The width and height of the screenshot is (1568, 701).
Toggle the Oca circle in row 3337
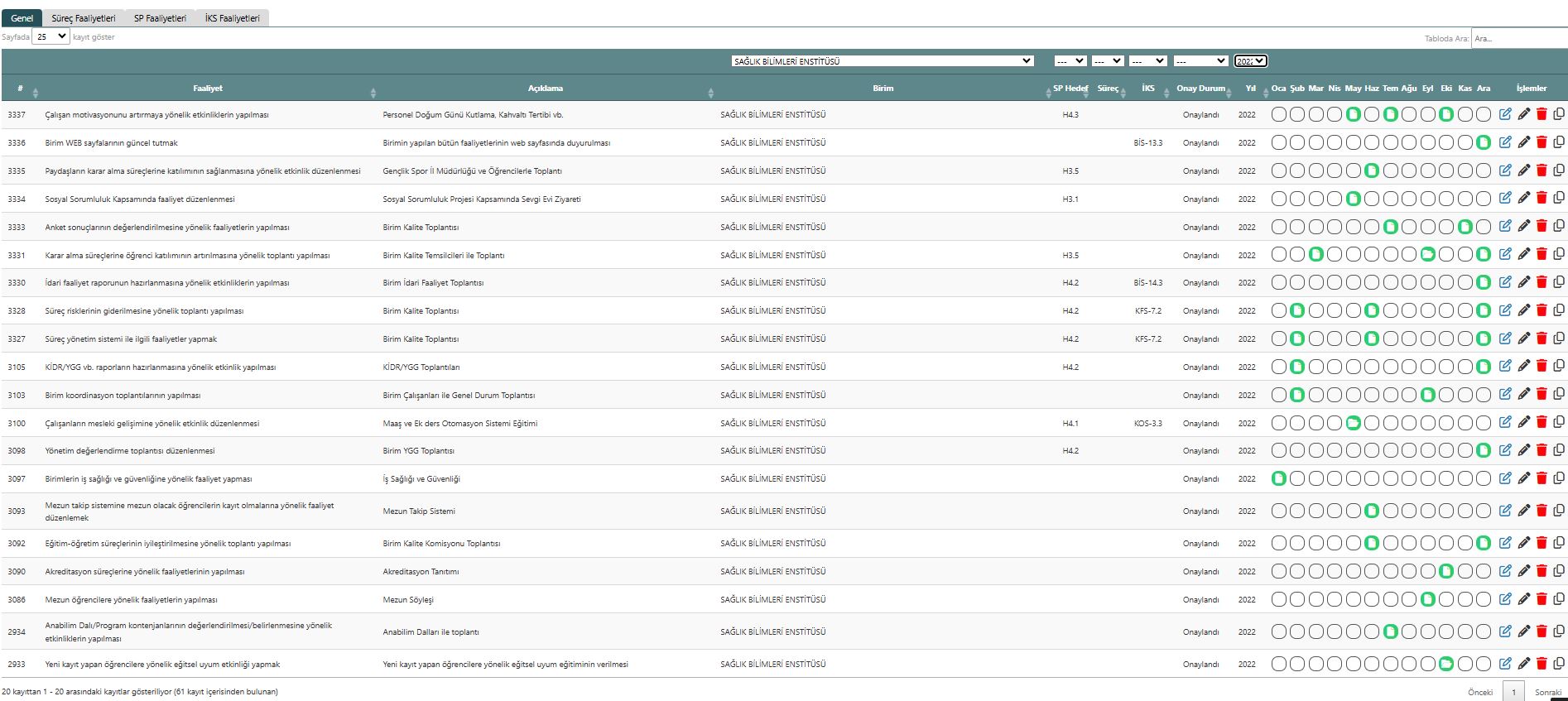click(1279, 115)
